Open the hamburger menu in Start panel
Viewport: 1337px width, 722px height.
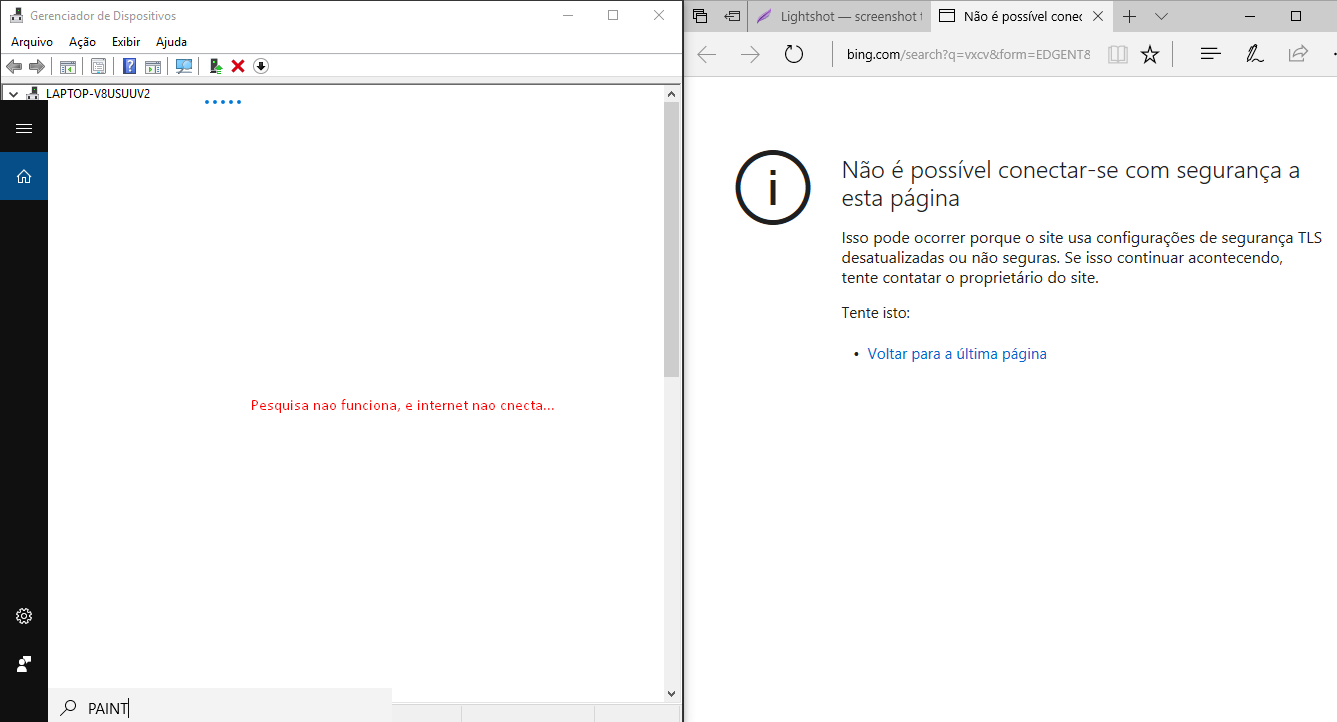pyautogui.click(x=24, y=128)
